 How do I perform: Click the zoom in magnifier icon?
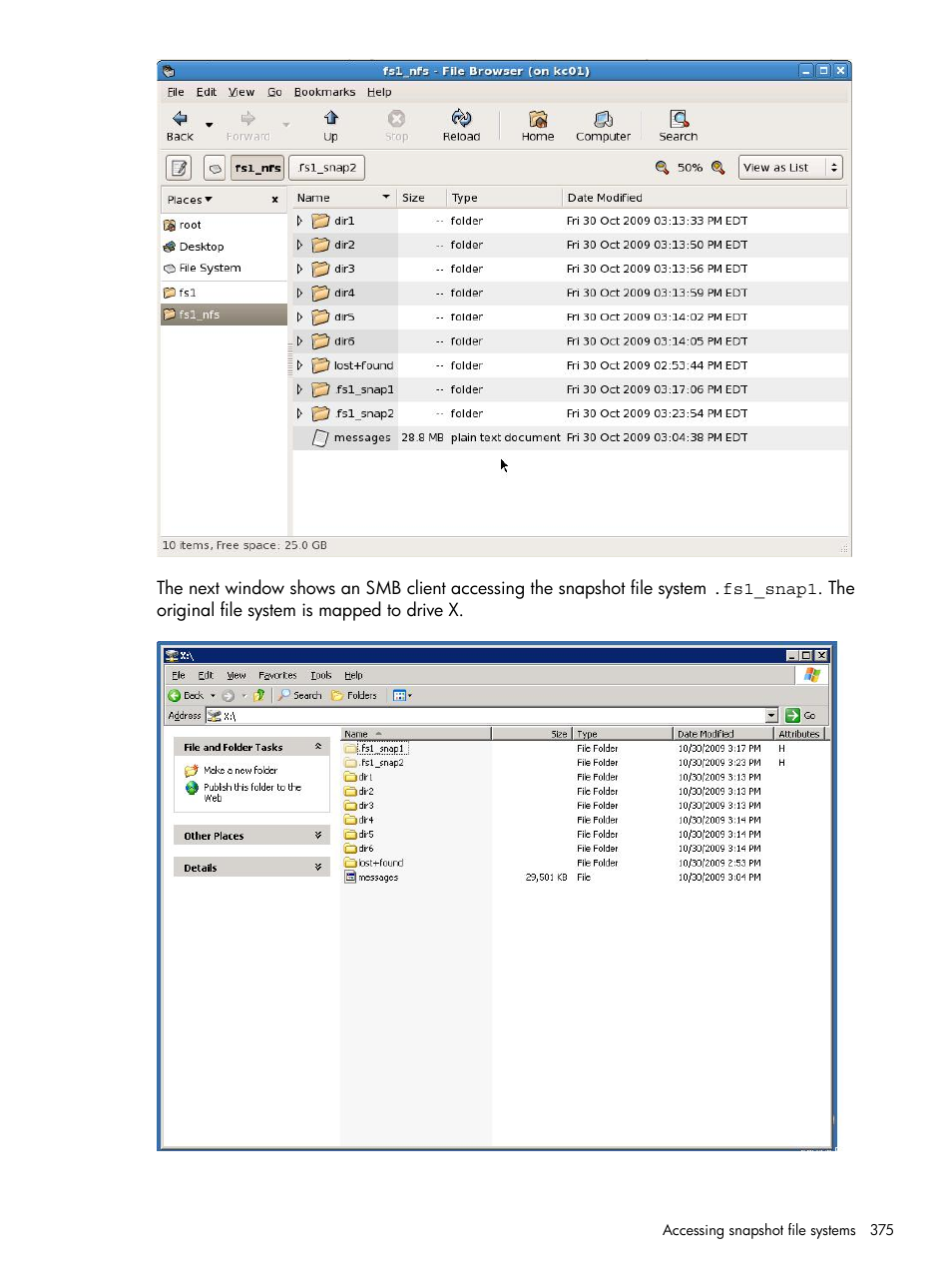click(x=717, y=168)
